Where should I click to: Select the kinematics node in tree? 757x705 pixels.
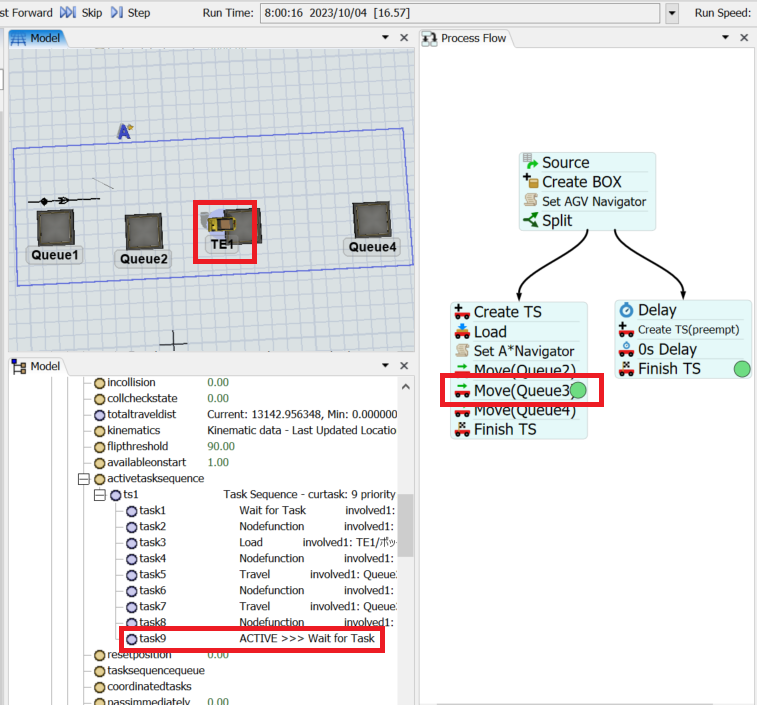pyautogui.click(x=134, y=431)
